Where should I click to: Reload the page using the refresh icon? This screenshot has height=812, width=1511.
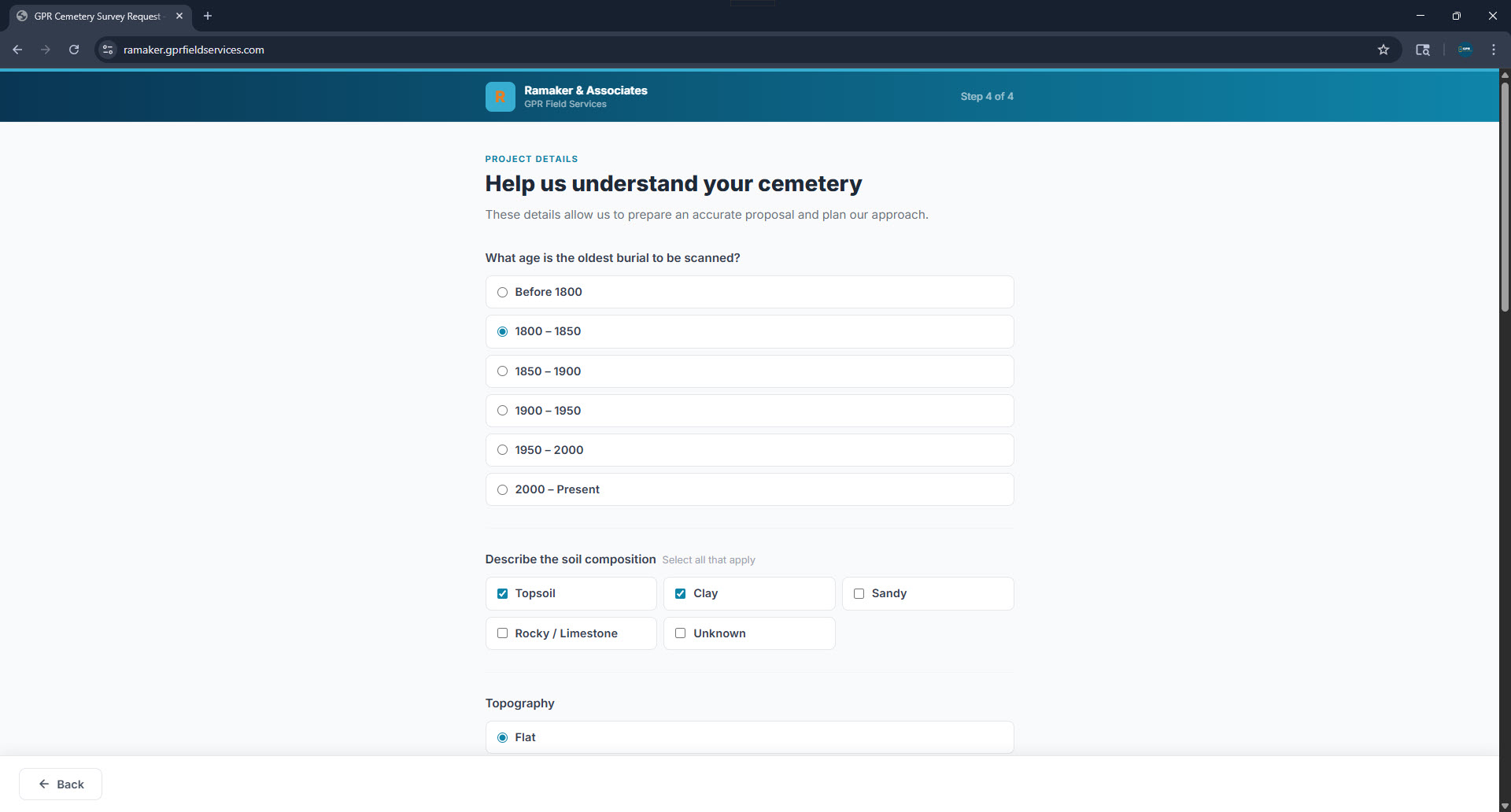74,50
